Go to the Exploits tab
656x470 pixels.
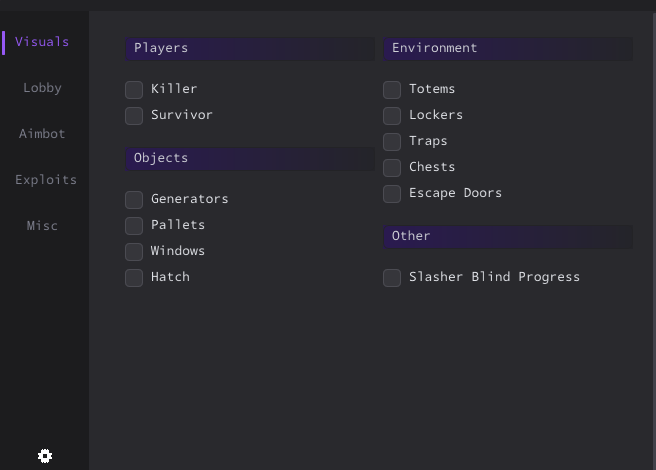46,180
